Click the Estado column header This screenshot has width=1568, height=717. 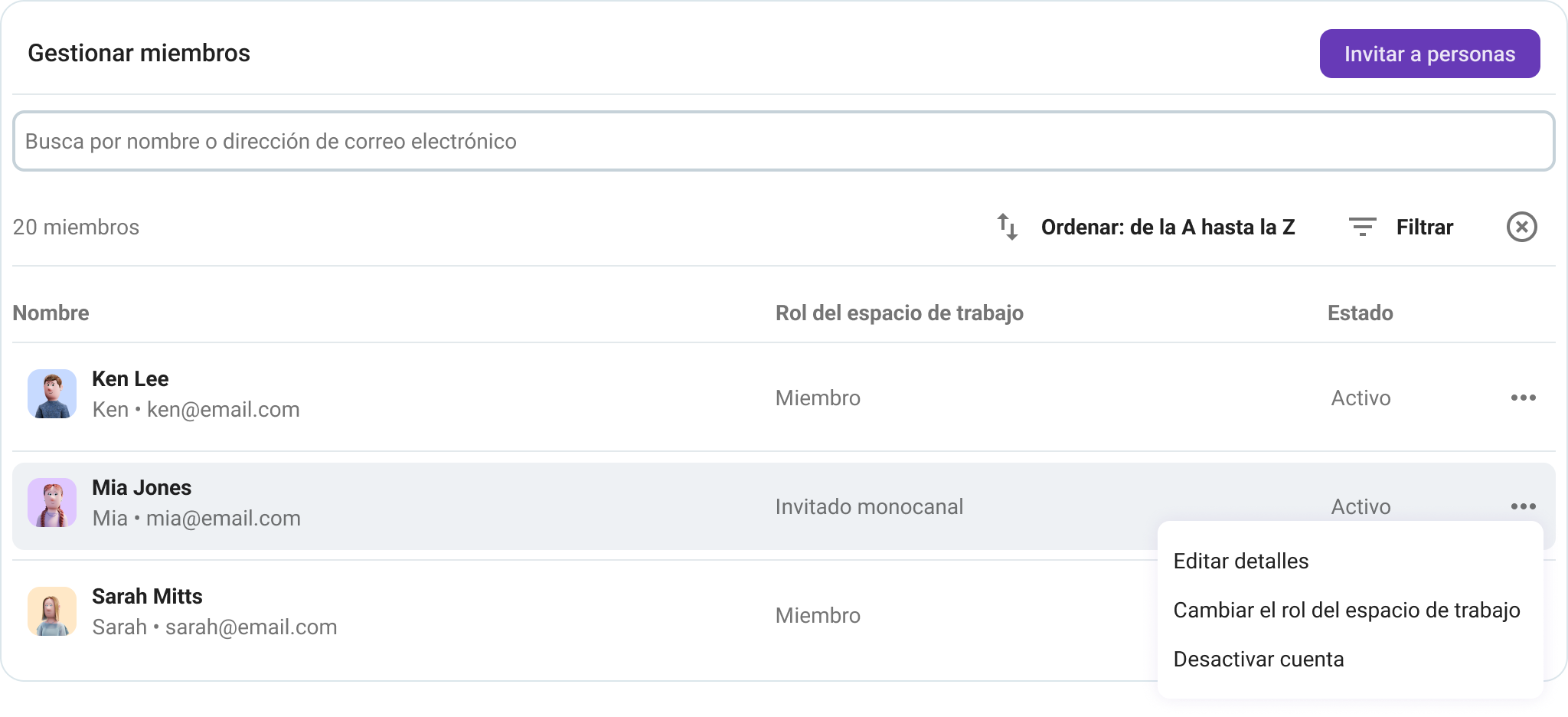(1360, 313)
